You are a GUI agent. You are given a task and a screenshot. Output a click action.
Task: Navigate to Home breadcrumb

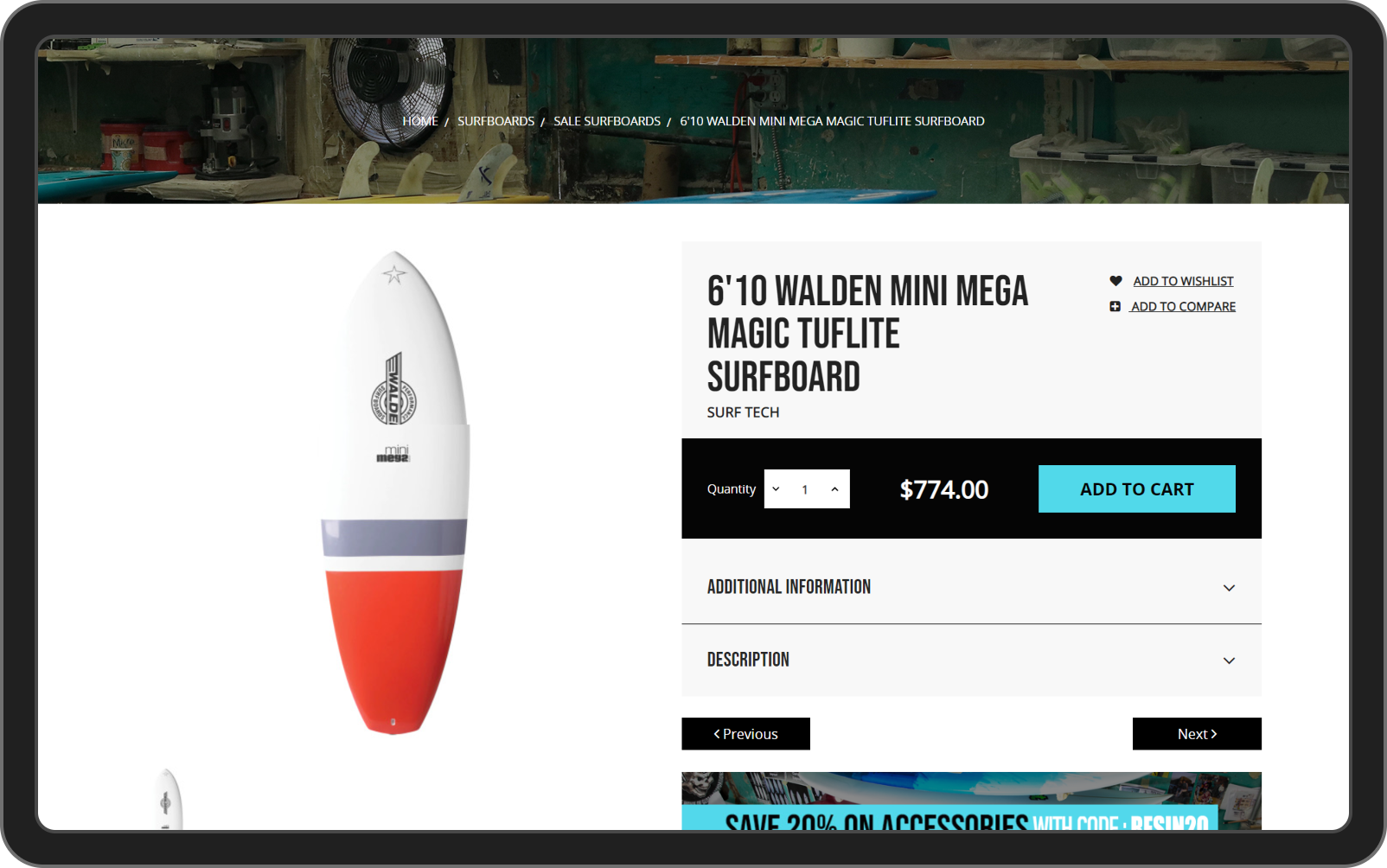(420, 121)
